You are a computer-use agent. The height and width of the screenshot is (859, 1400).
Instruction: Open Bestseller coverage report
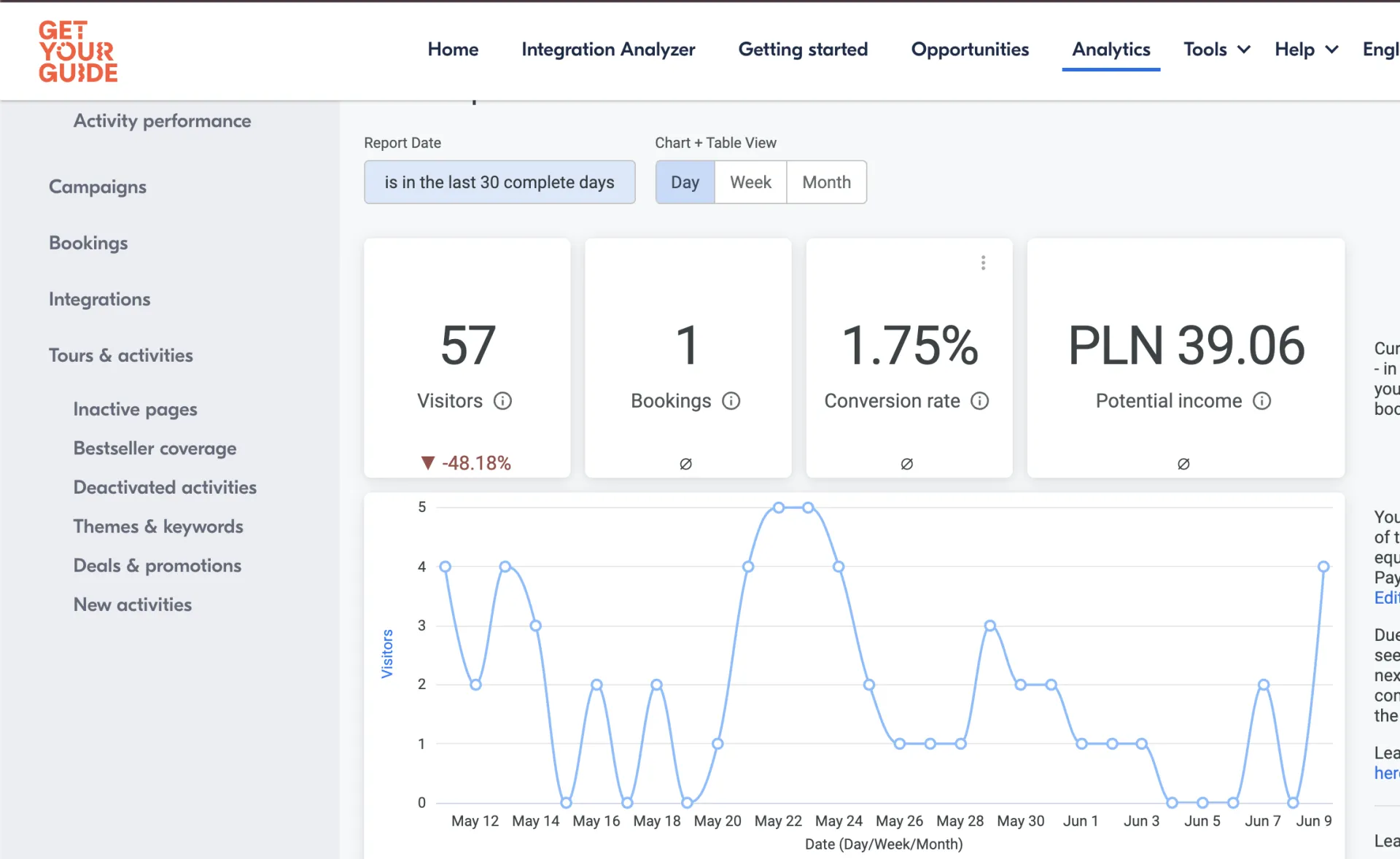tap(155, 448)
